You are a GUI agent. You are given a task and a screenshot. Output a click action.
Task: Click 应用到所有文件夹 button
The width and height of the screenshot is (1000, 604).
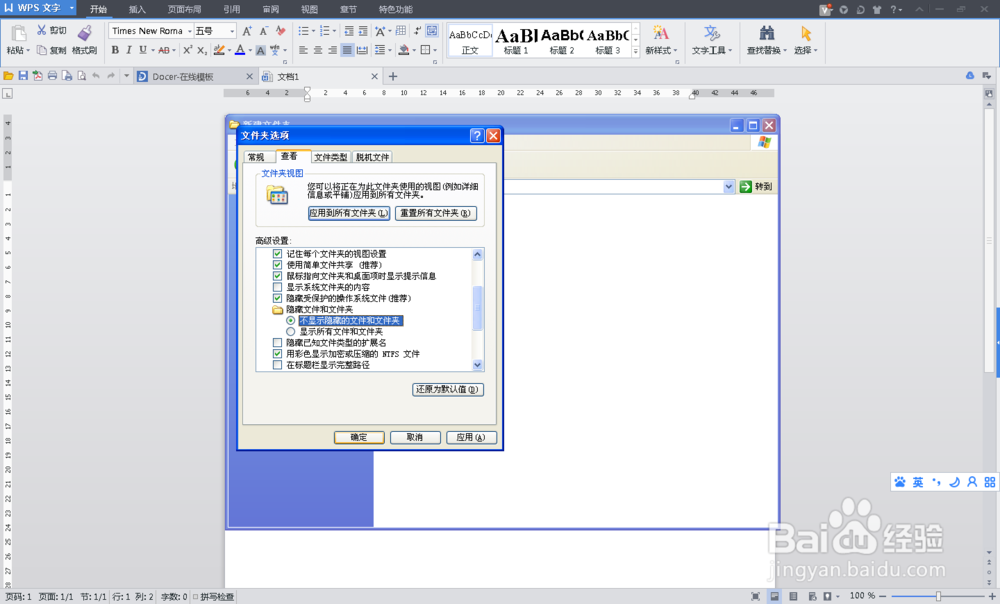pos(349,213)
